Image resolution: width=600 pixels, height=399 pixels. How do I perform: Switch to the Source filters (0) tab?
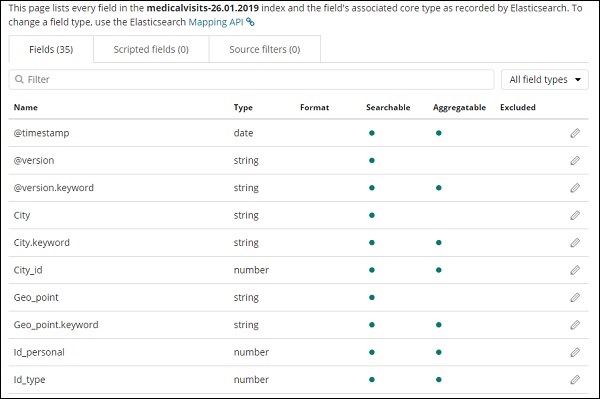tap(265, 49)
